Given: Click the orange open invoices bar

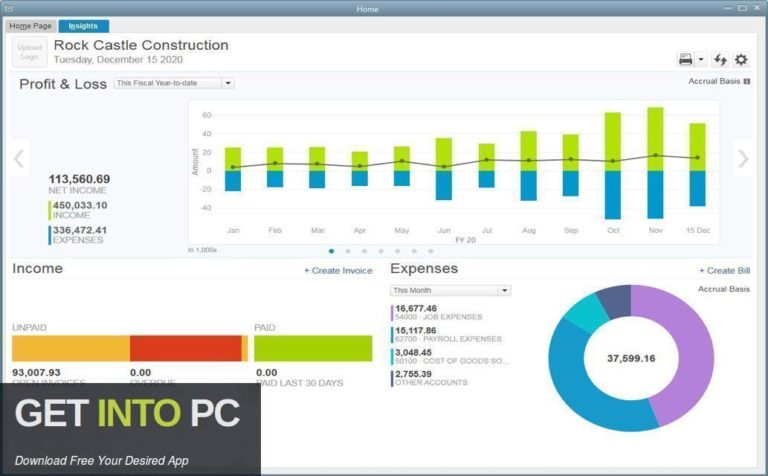Looking at the screenshot, I should [x=71, y=348].
